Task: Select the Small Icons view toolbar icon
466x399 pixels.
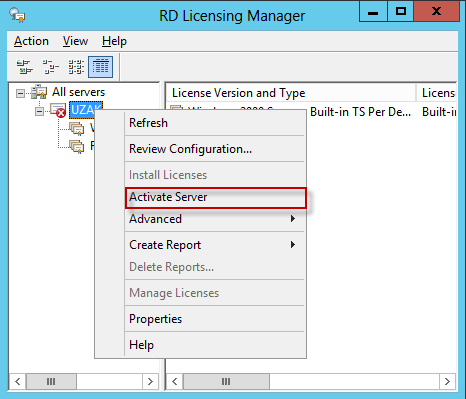Action: (x=51, y=66)
